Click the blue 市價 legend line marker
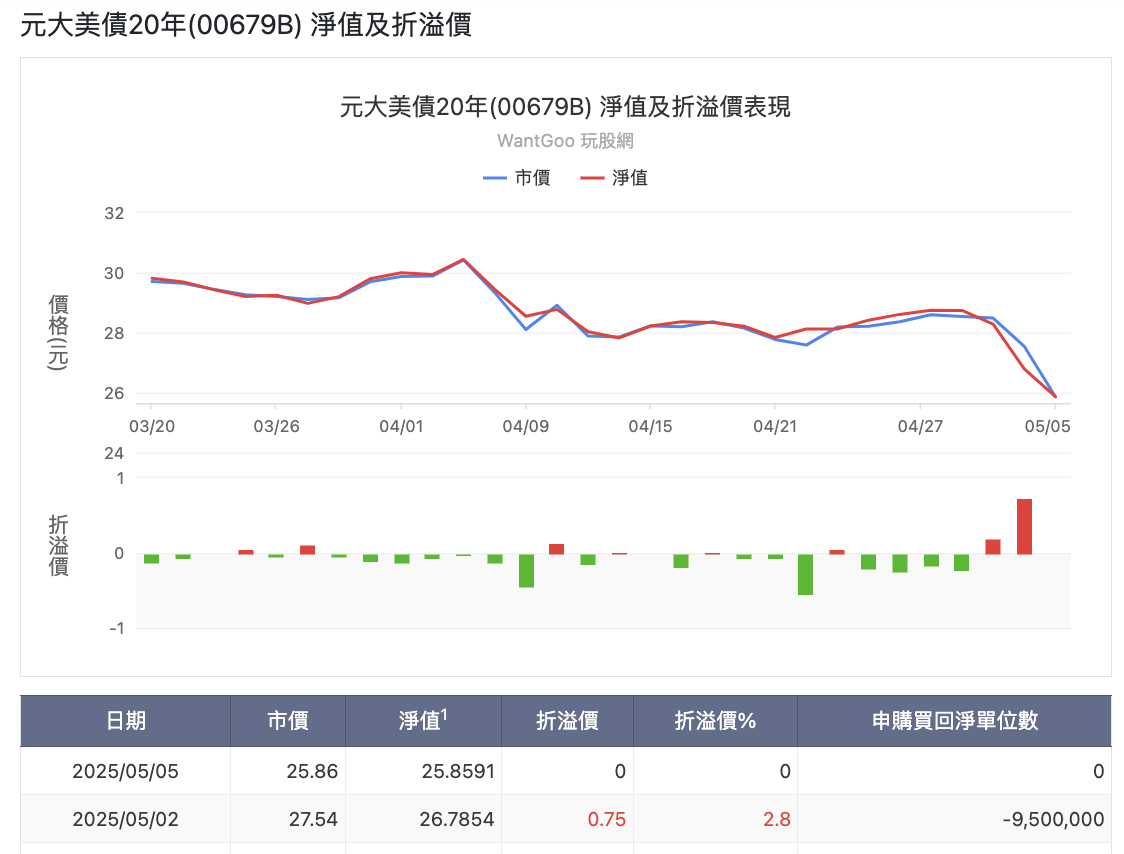The height and width of the screenshot is (854, 1124). click(x=495, y=178)
